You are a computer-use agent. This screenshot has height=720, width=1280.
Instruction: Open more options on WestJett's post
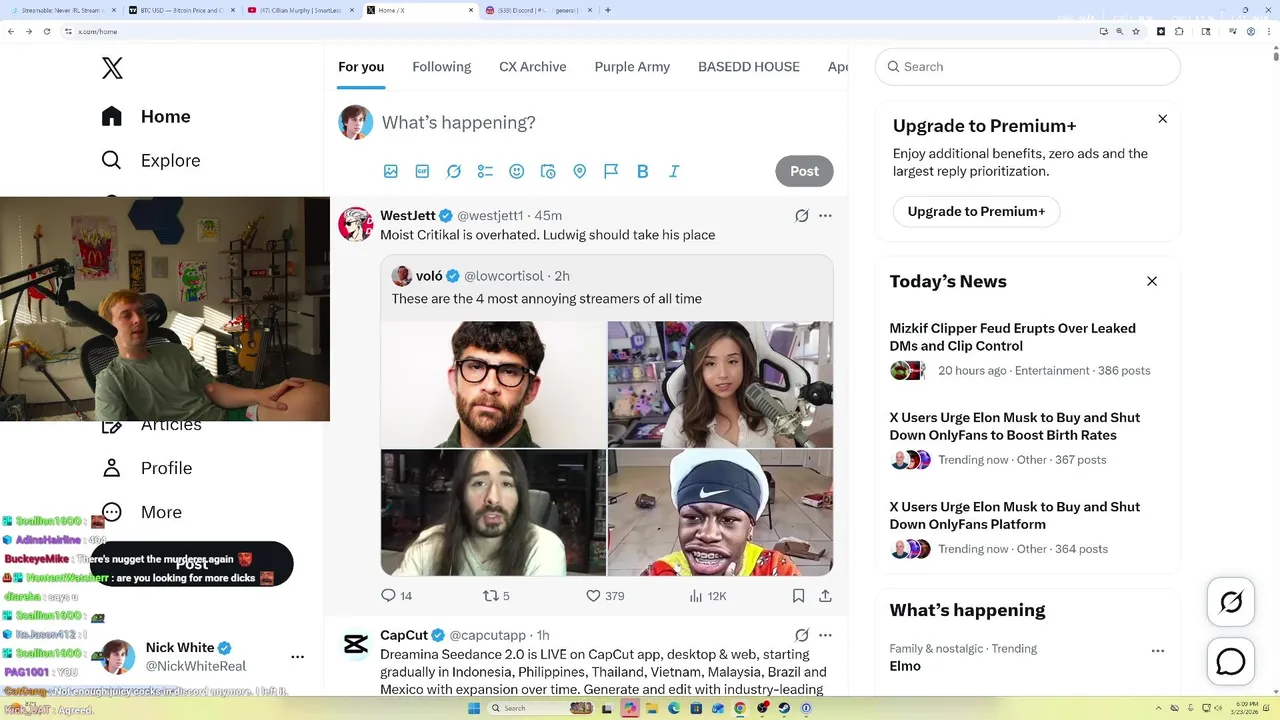coord(825,215)
